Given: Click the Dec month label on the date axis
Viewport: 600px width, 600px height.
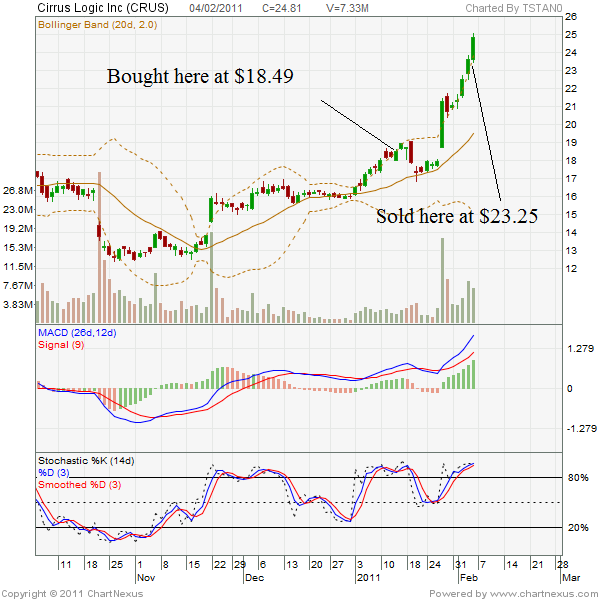Looking at the screenshot, I should point(254,577).
